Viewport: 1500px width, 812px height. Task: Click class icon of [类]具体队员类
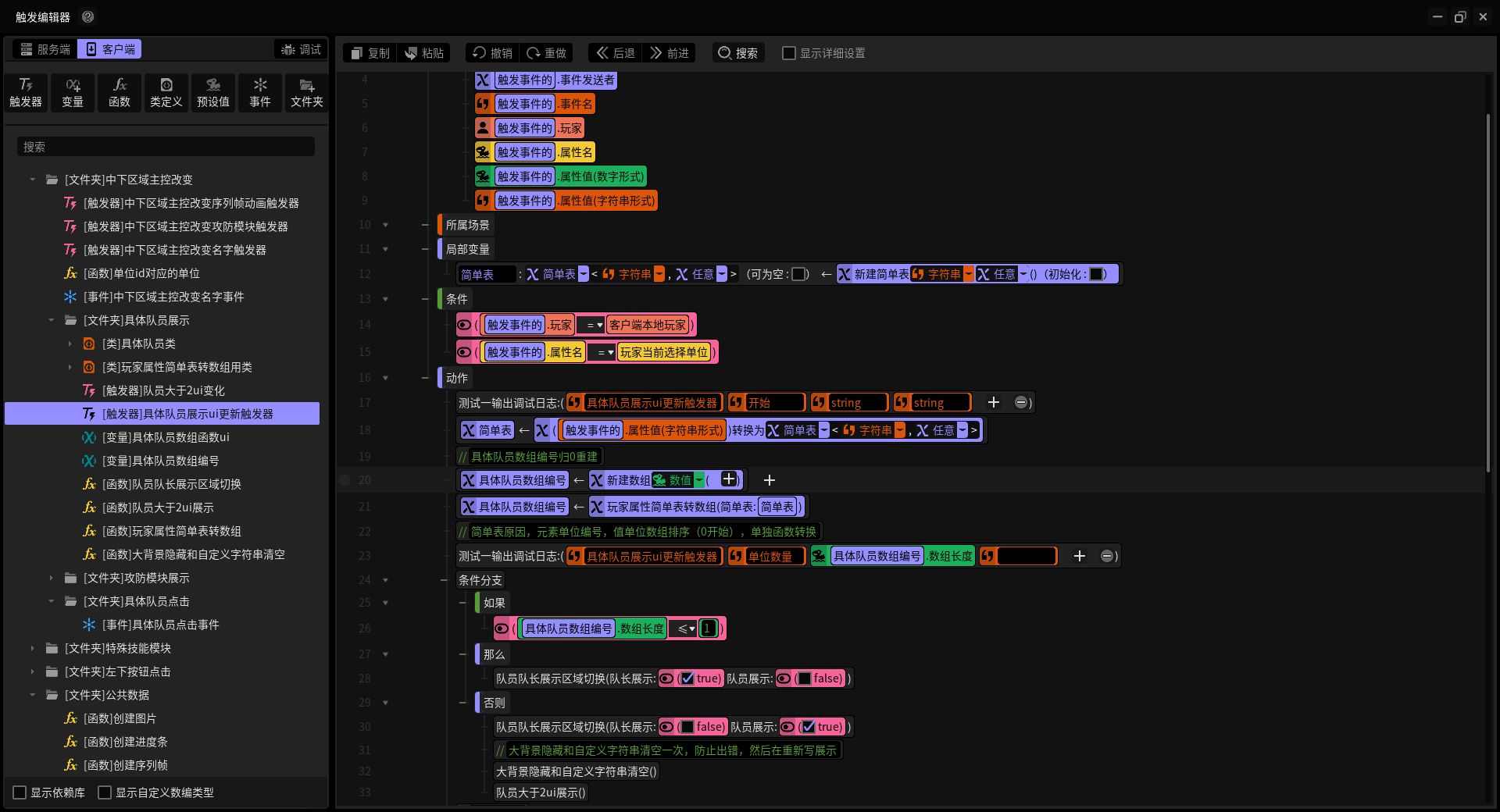point(89,344)
